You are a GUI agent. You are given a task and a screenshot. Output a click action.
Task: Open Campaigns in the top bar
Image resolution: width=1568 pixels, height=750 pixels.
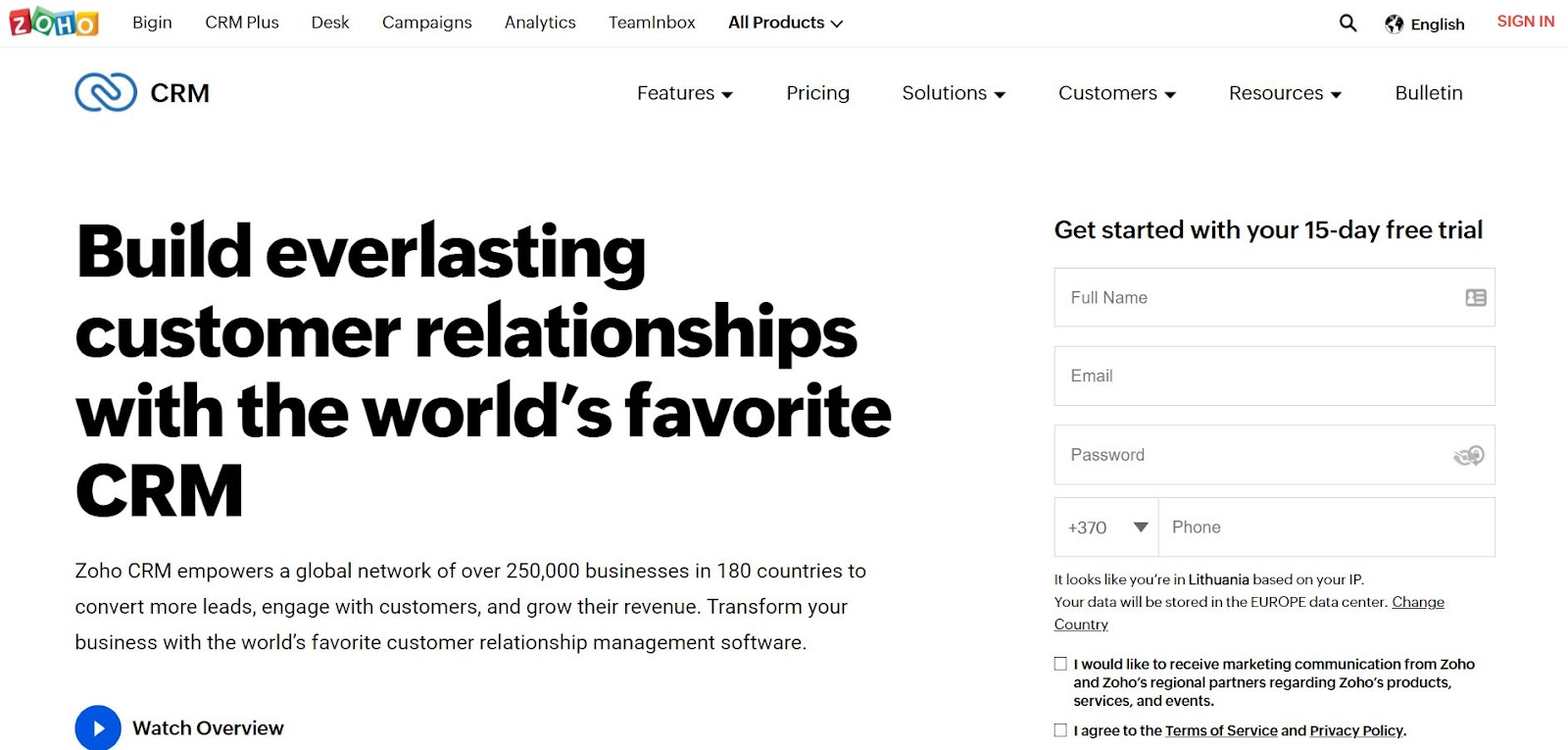pos(426,23)
